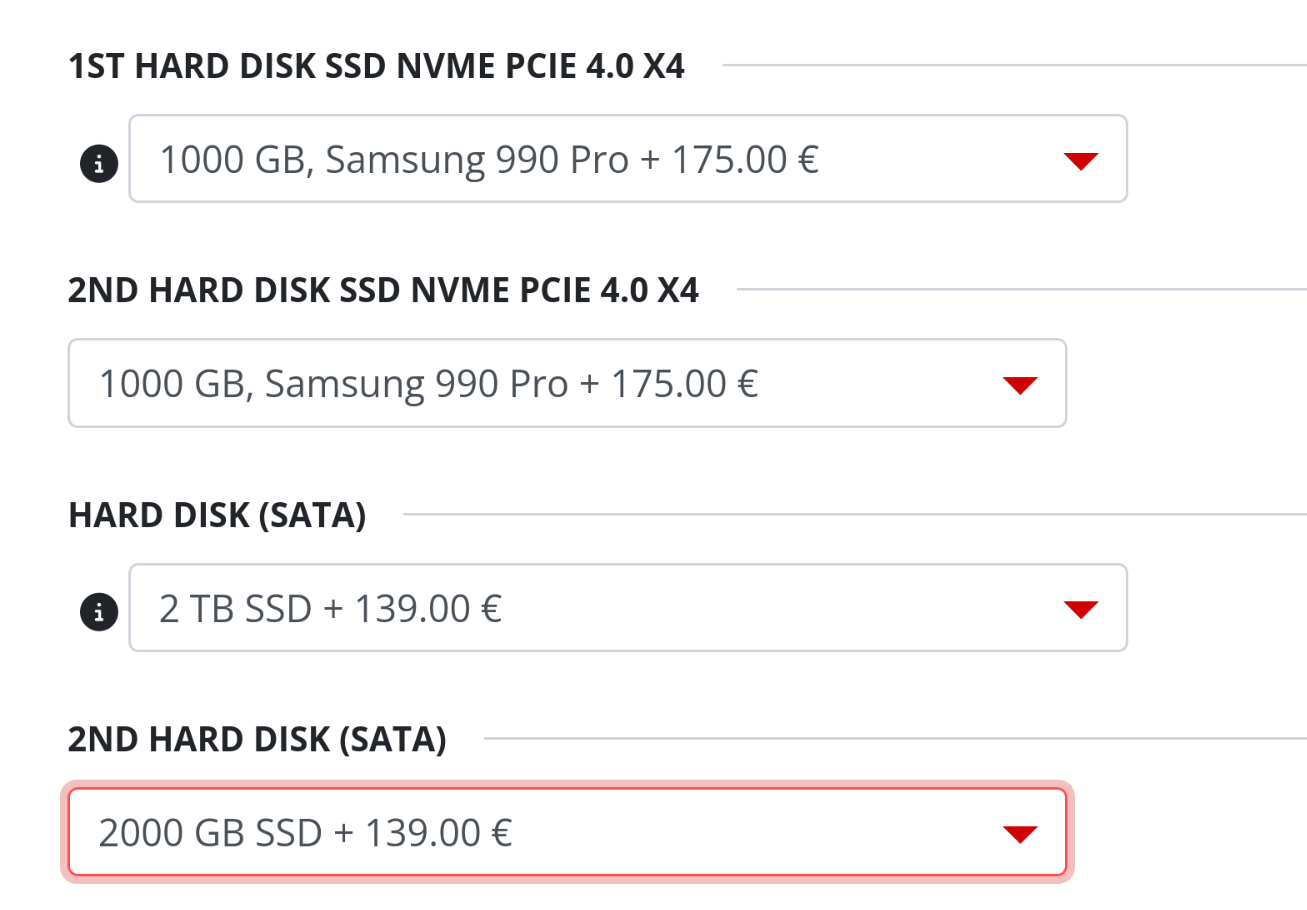Click red arrow on highlighted 2000 GB SSD dropdown
Viewport: 1307px width, 910px height.
(1020, 834)
